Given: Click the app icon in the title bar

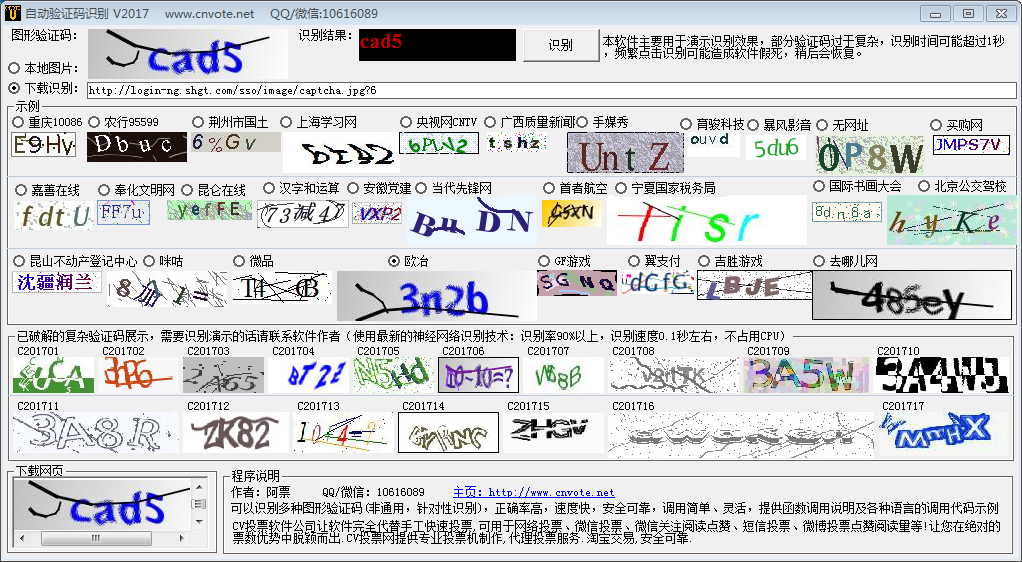Looking at the screenshot, I should [13, 13].
